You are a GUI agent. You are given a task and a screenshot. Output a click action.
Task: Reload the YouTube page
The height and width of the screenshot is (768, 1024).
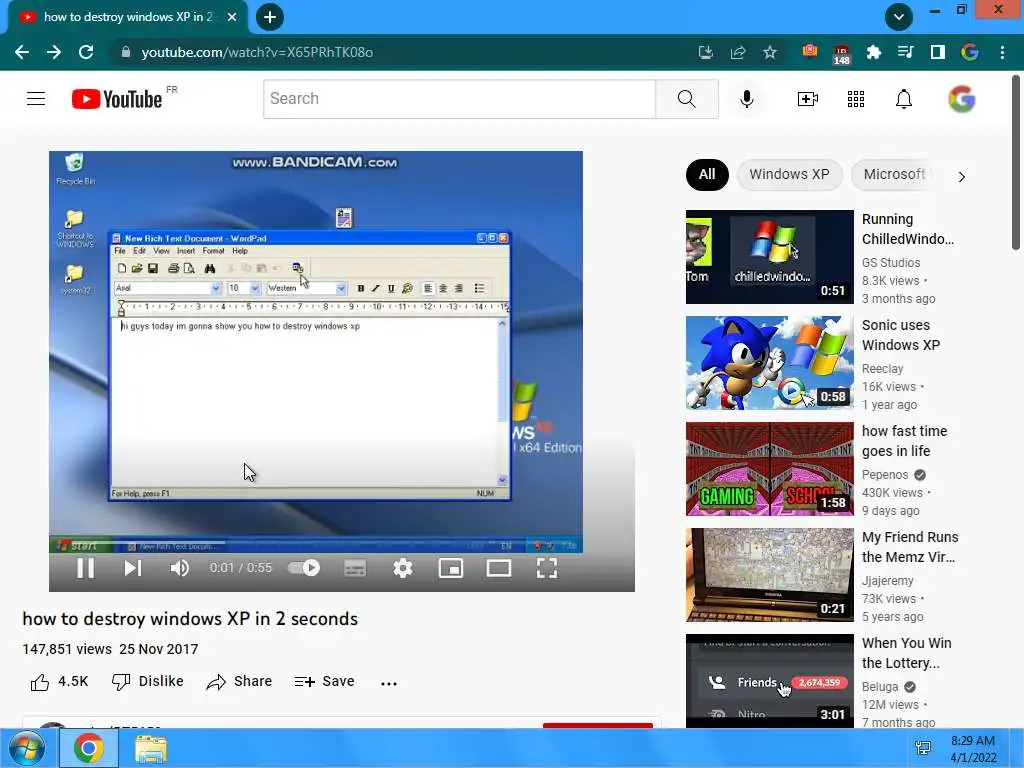[86, 52]
